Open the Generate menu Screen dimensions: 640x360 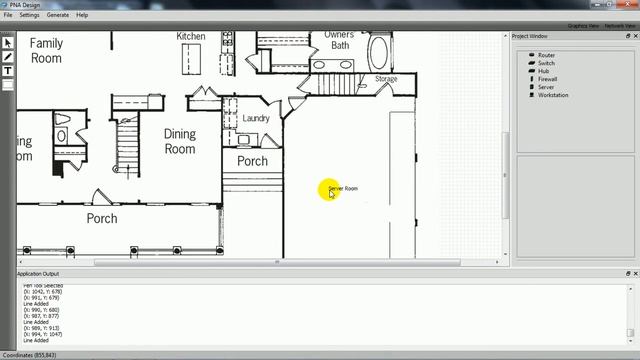click(58, 15)
